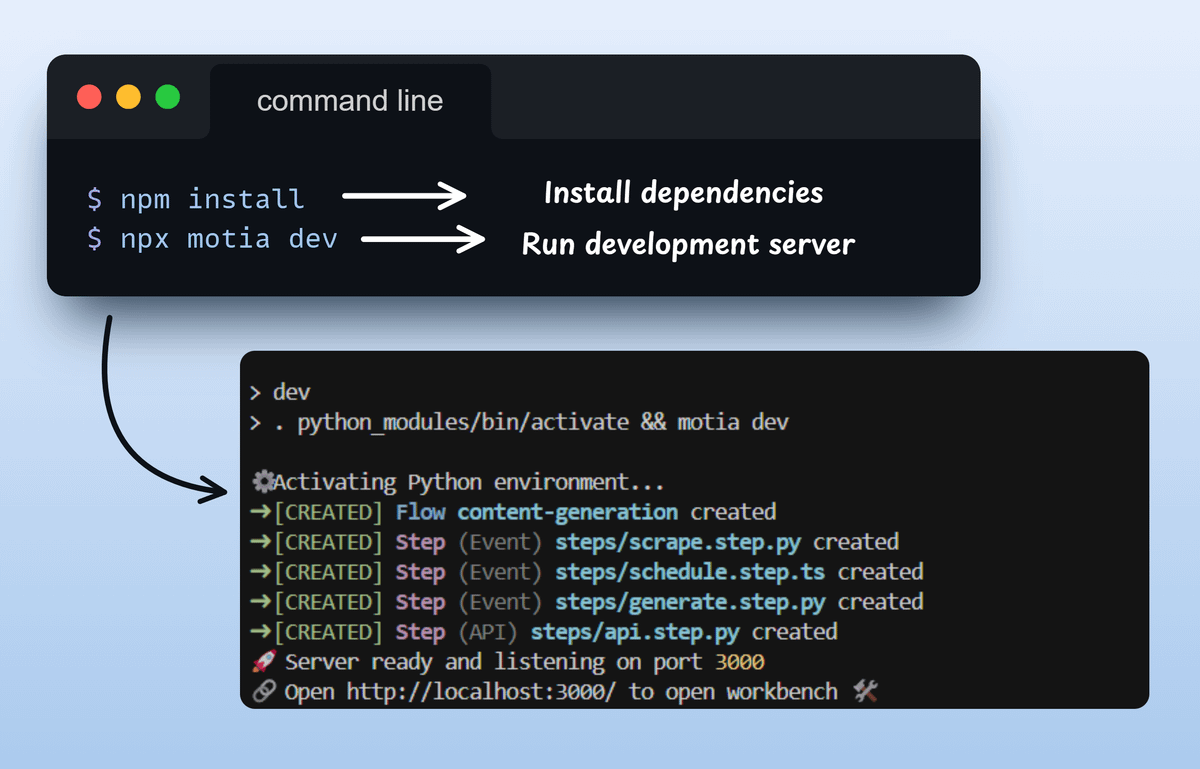Viewport: 1200px width, 769px height.
Task: Click the [CREATED] tag on Flow line
Action: click(x=328, y=512)
